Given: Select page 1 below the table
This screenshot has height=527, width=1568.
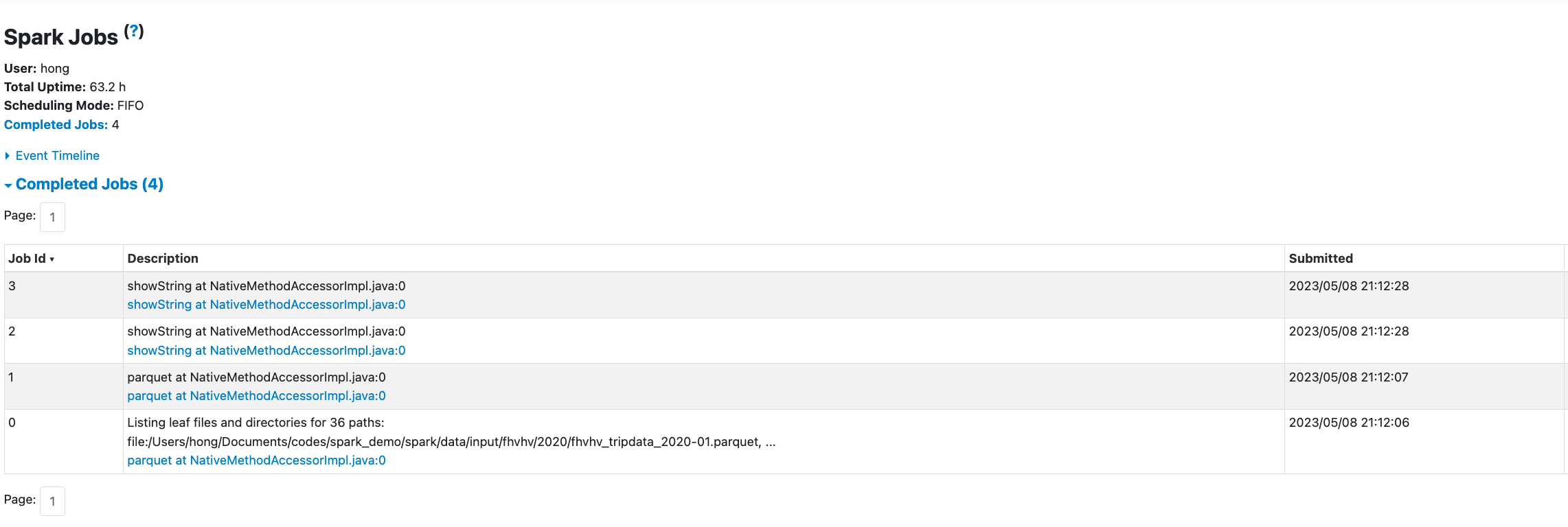Looking at the screenshot, I should point(52,502).
